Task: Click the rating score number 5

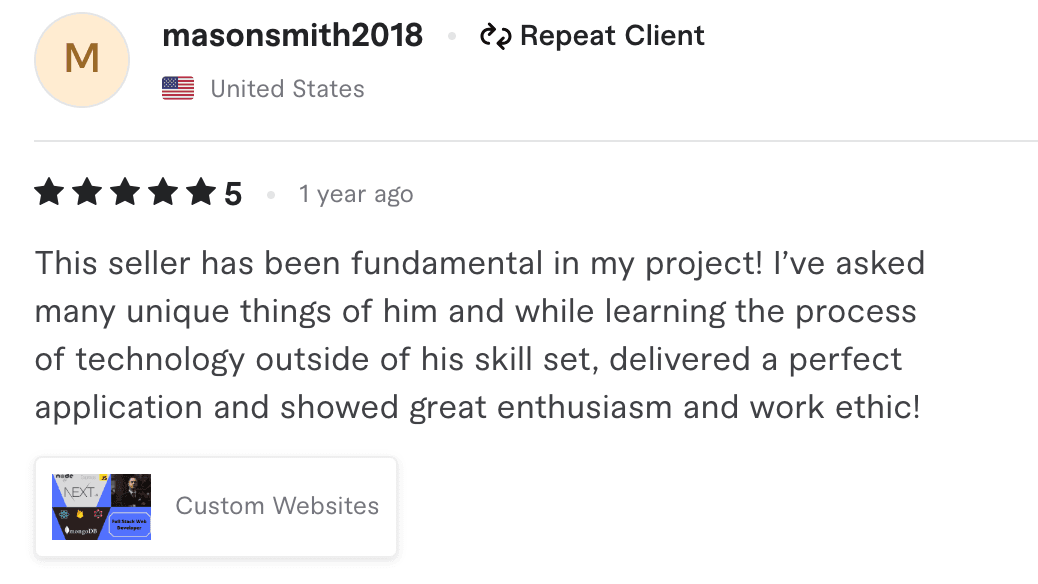Action: (x=234, y=192)
